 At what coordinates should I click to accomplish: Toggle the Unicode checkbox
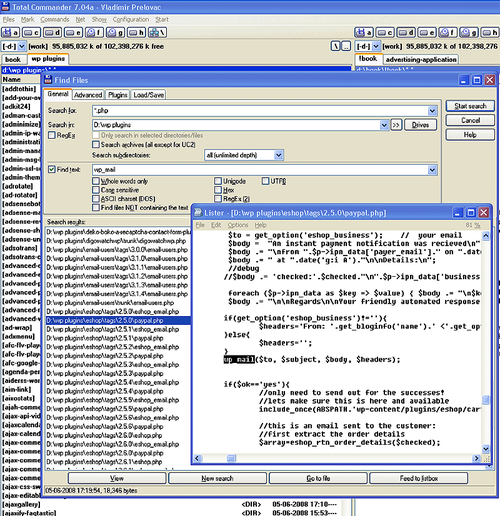pos(218,181)
